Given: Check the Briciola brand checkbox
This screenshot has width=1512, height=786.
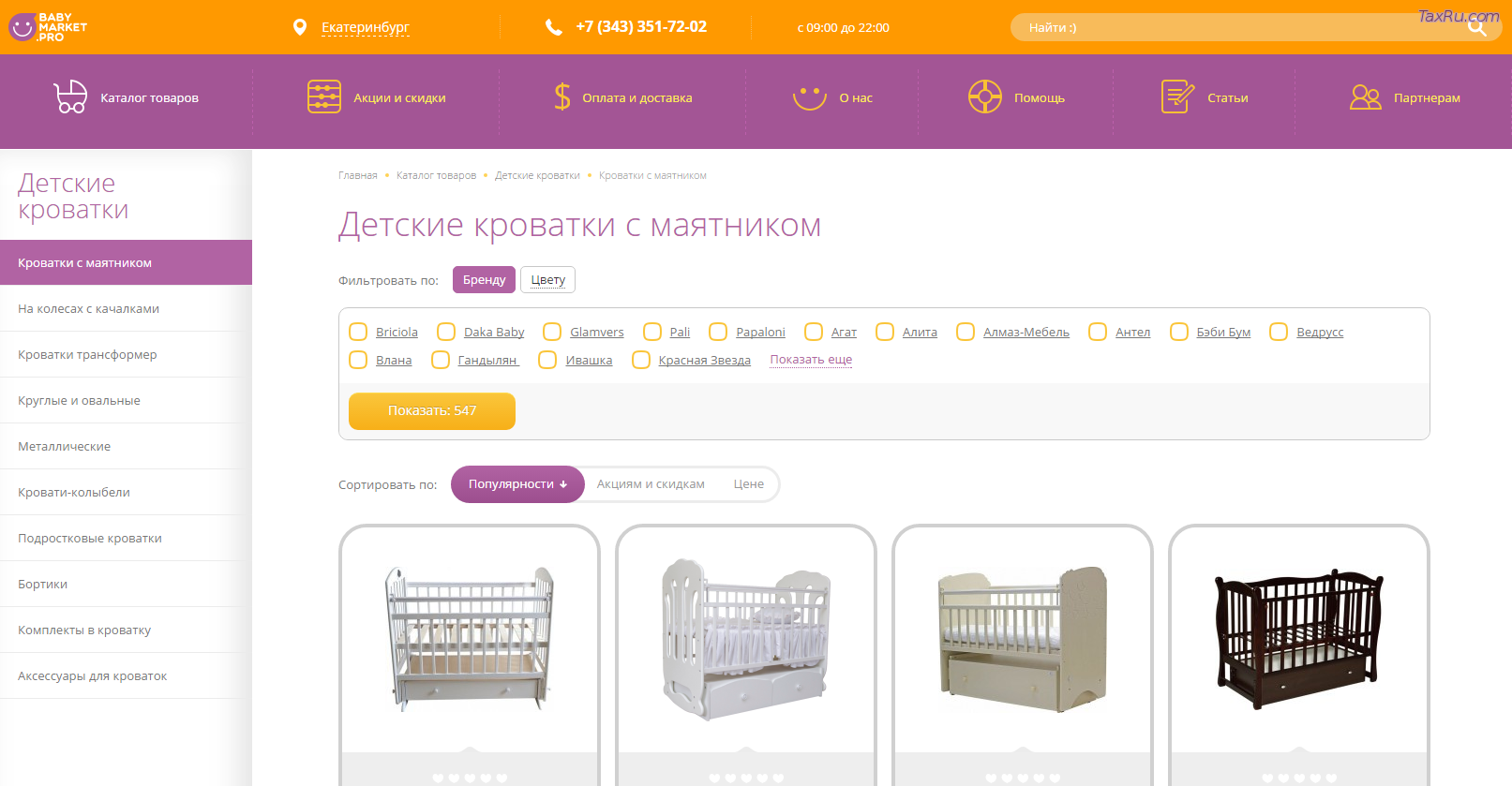Looking at the screenshot, I should pos(358,333).
